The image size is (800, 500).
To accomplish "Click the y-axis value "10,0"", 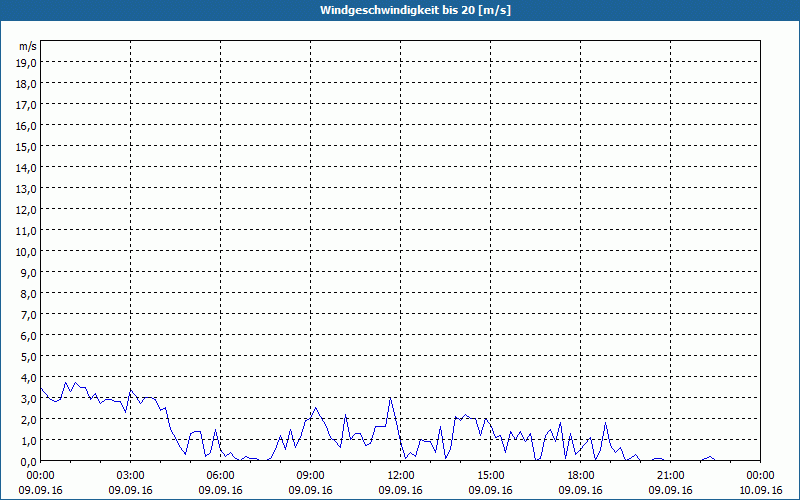I will coord(27,252).
